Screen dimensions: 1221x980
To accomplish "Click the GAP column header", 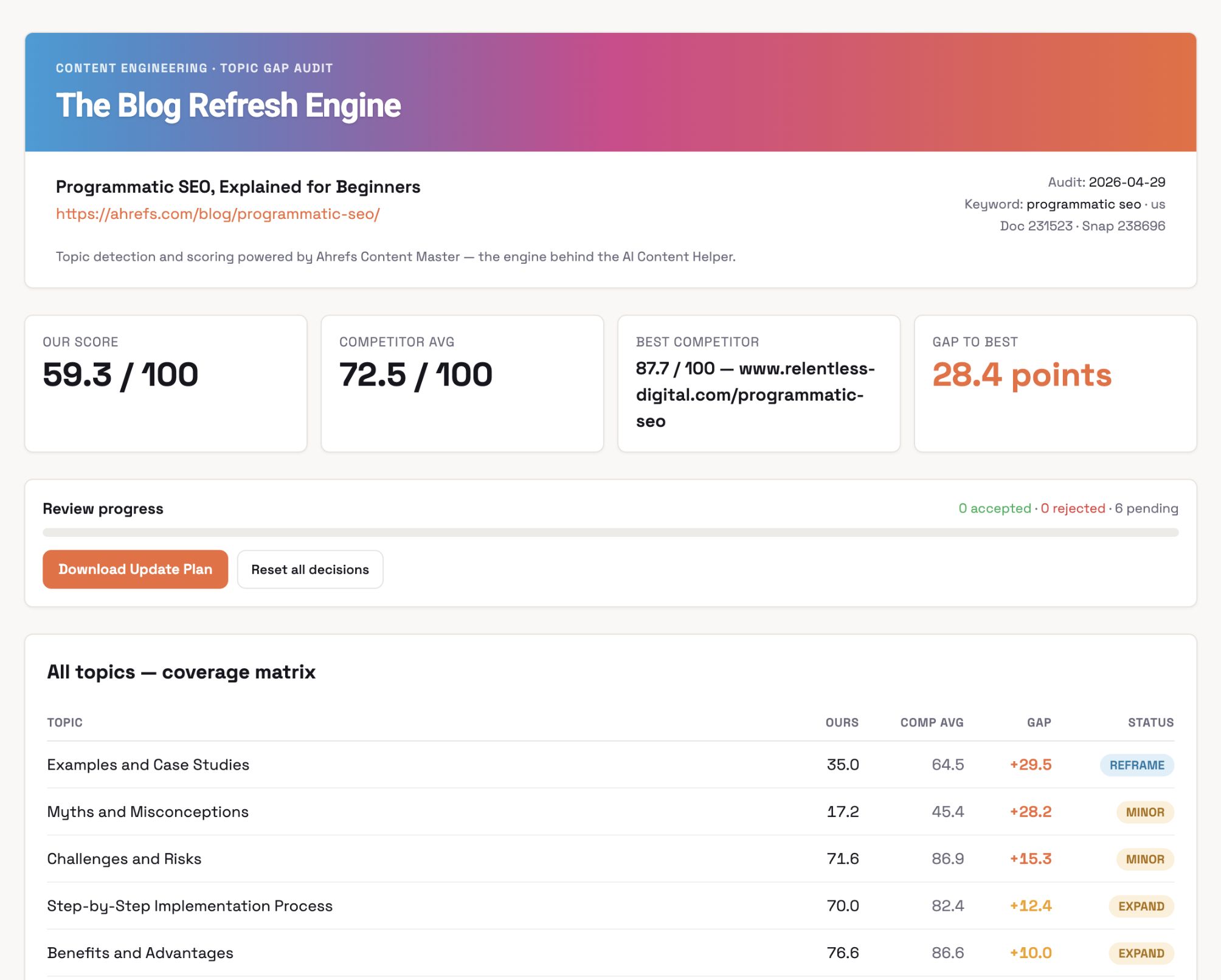I will 1039,722.
